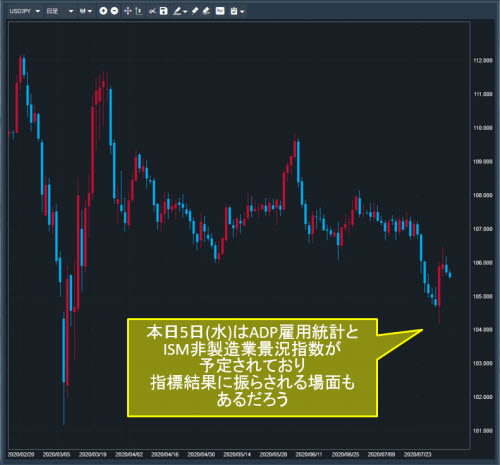Expand the drawing tool options arrow

tap(185, 12)
